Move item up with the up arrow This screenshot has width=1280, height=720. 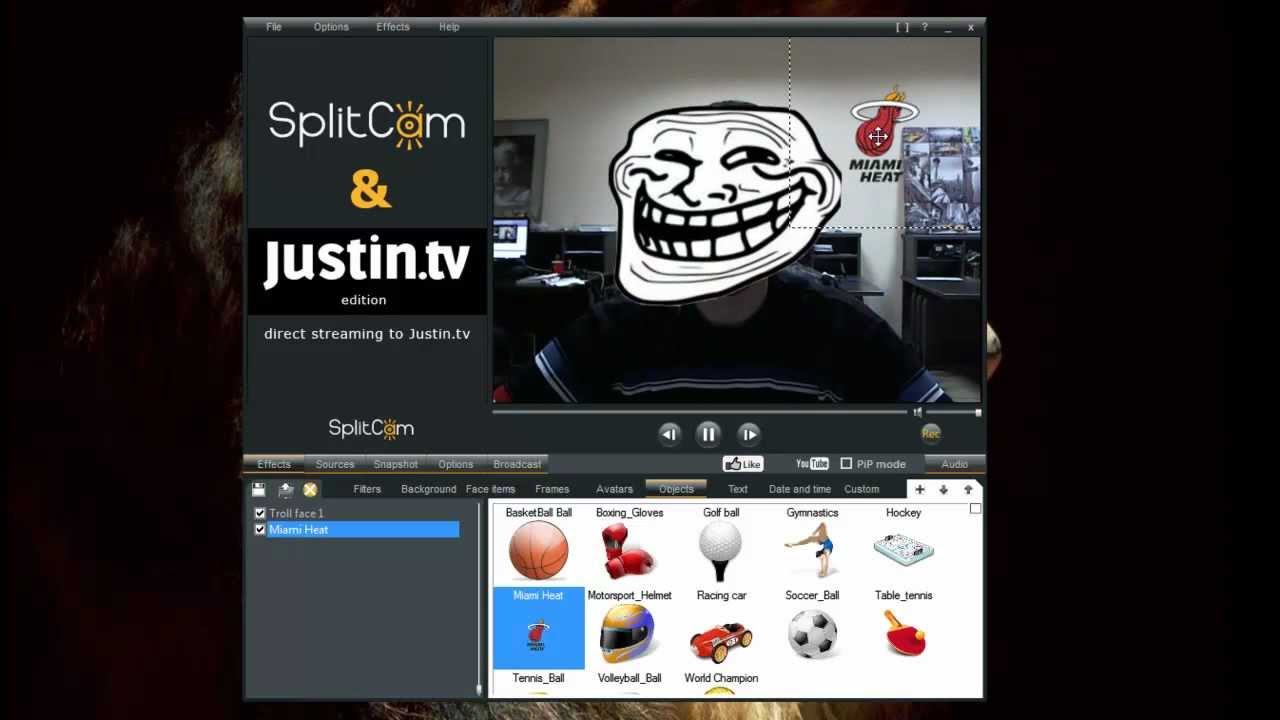tap(968, 490)
